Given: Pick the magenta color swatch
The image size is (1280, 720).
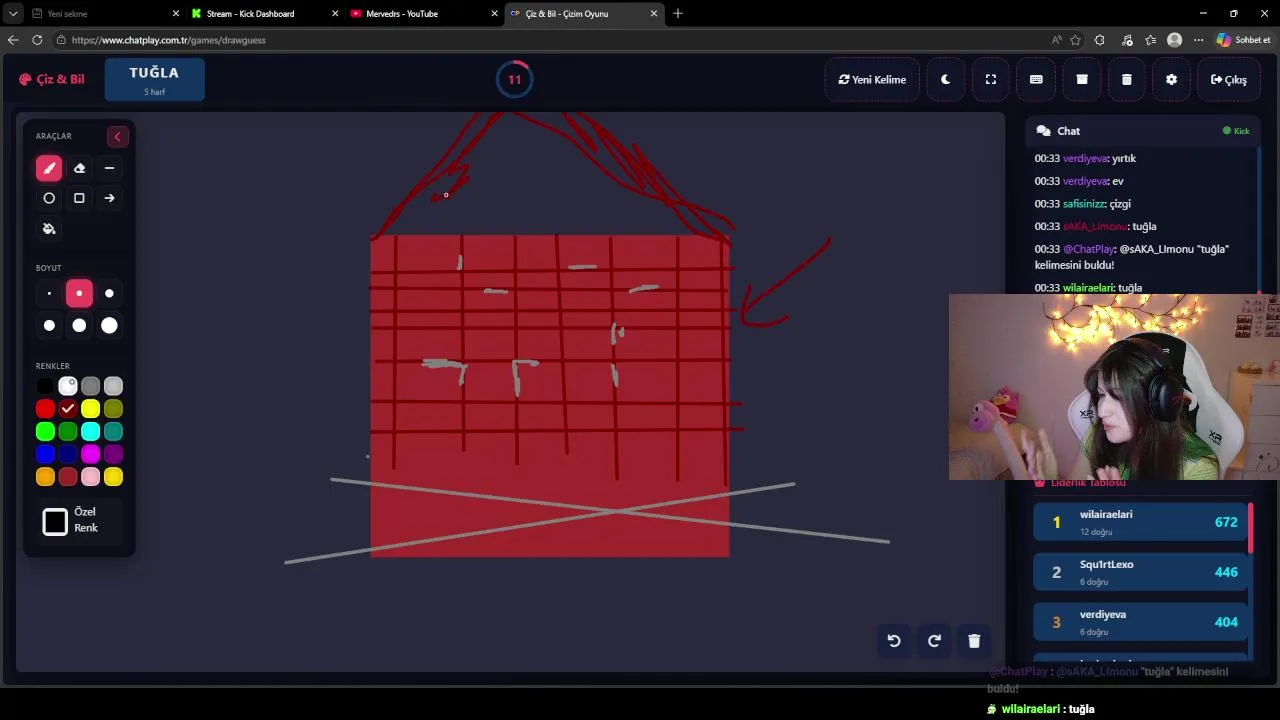Looking at the screenshot, I should tap(91, 455).
